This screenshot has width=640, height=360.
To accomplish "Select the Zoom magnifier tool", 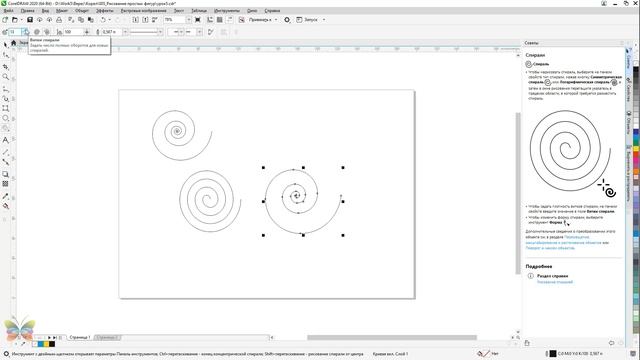I will [5, 77].
